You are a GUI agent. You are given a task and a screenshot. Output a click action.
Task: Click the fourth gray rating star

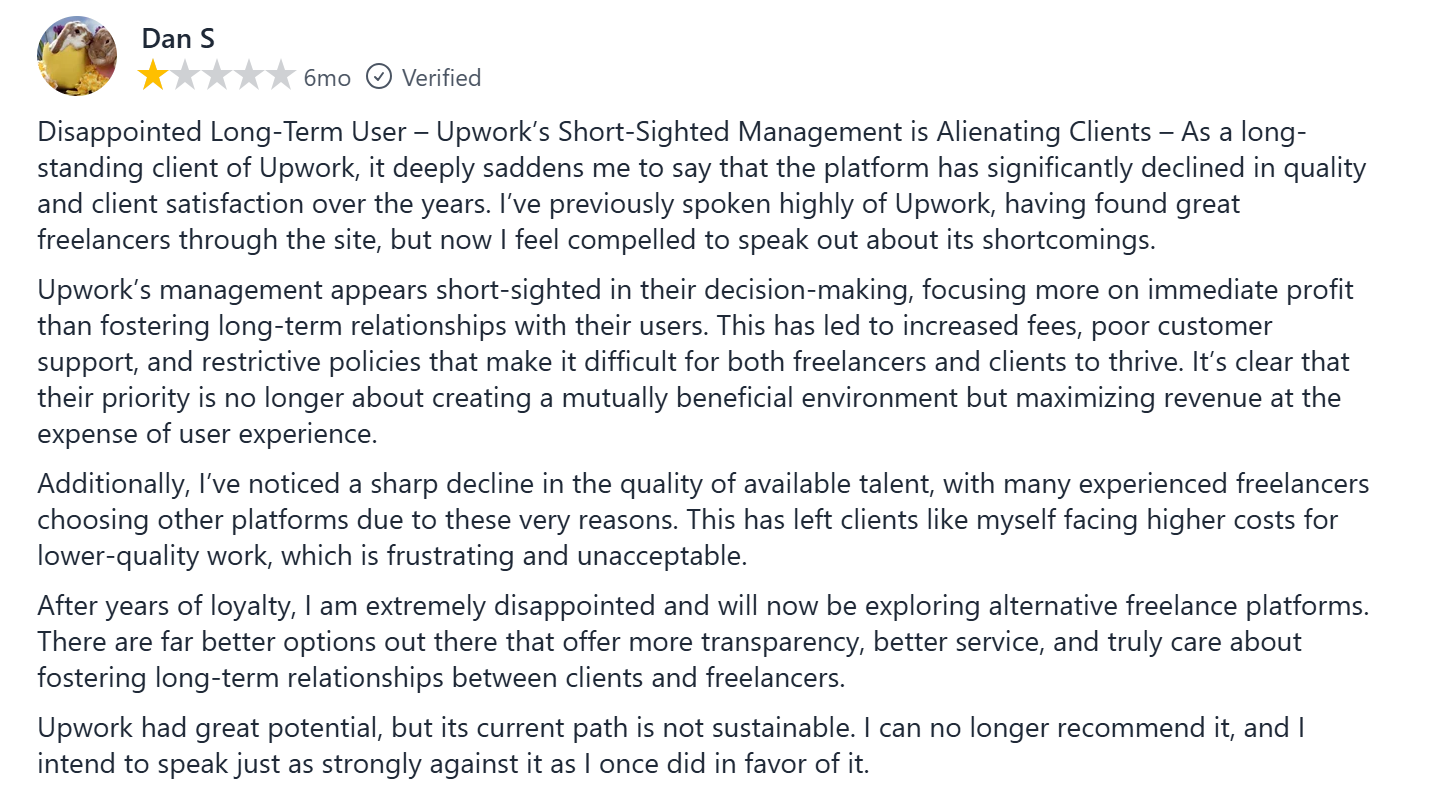coord(249,76)
